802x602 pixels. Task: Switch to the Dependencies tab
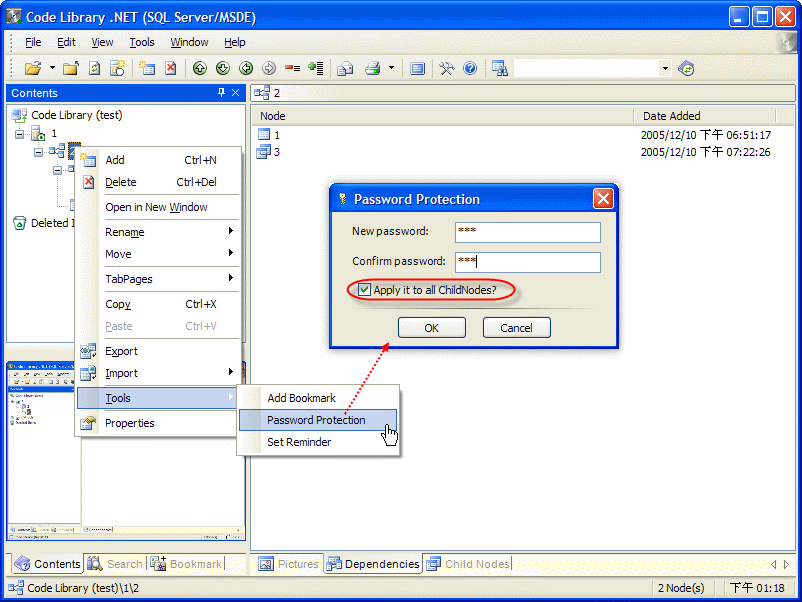point(373,564)
